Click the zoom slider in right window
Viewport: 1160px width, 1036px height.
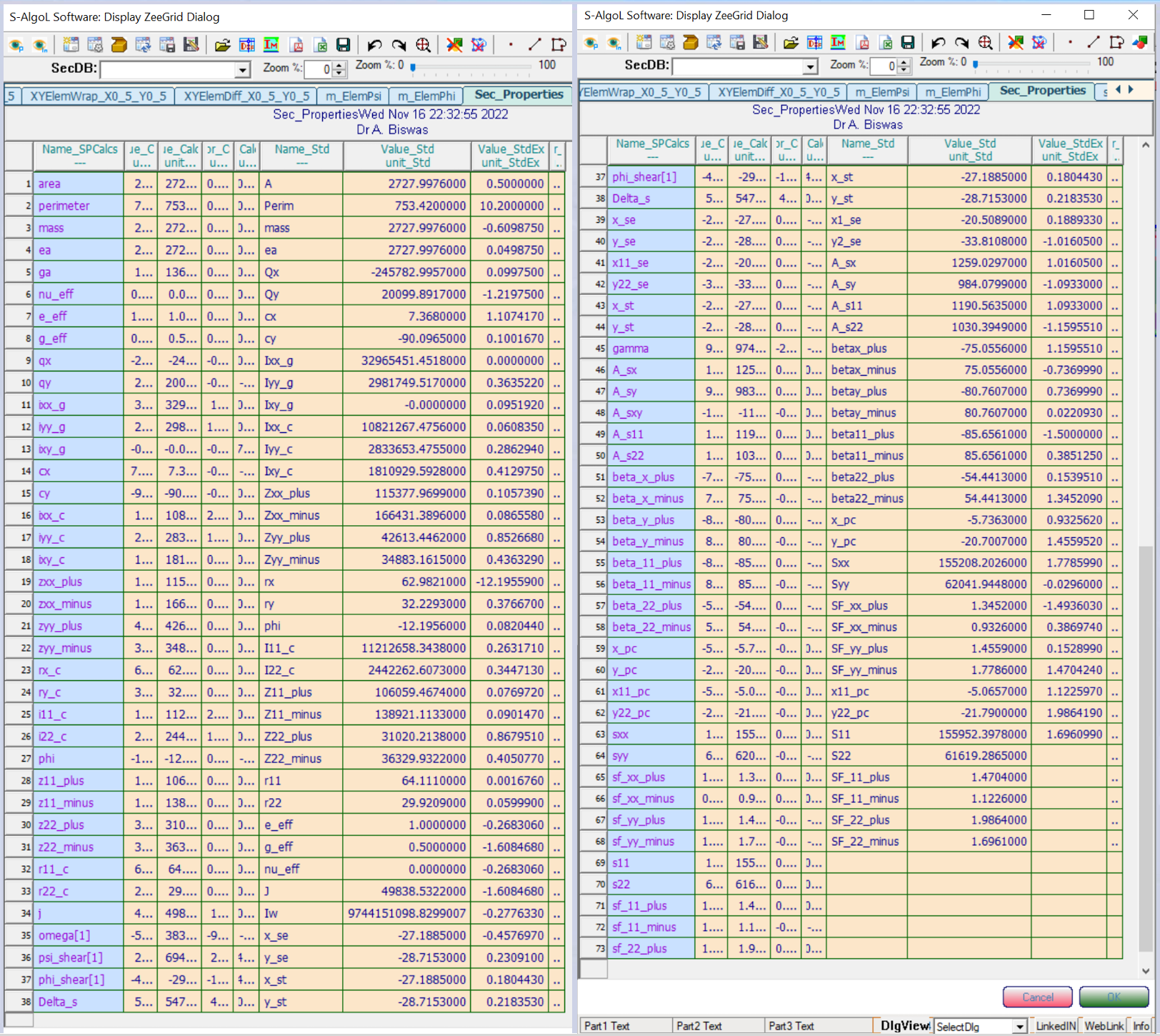(1034, 64)
